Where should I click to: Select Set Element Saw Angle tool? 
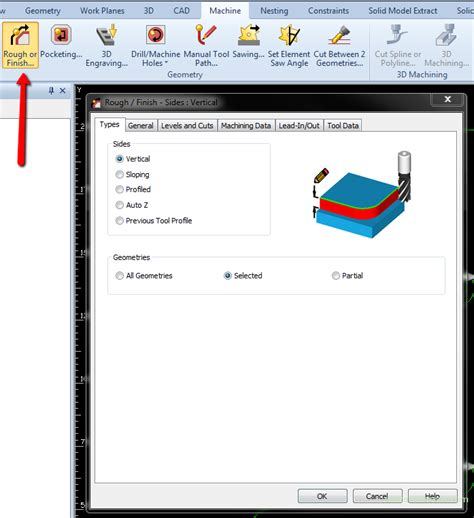tap(289, 45)
